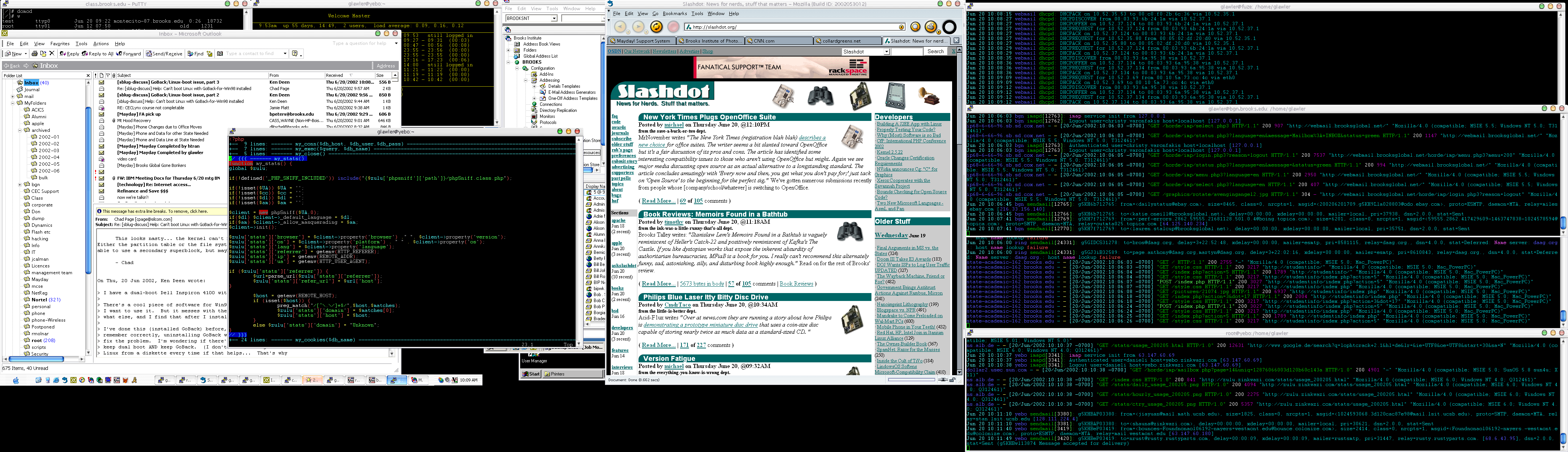The height and width of the screenshot is (452, 1568).
Task: Select the root (208) folder
Action: (x=40, y=340)
